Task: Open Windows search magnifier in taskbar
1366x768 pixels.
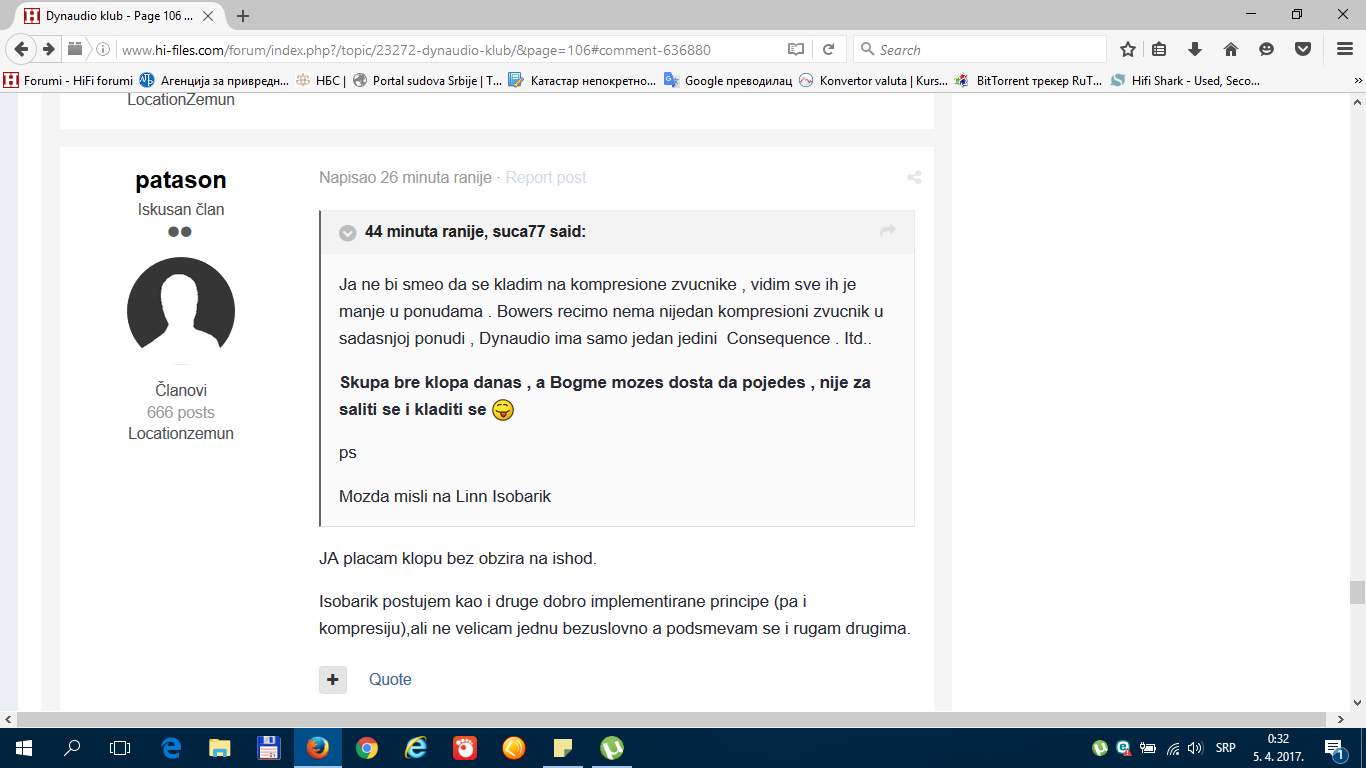Action: pyautogui.click(x=72, y=748)
